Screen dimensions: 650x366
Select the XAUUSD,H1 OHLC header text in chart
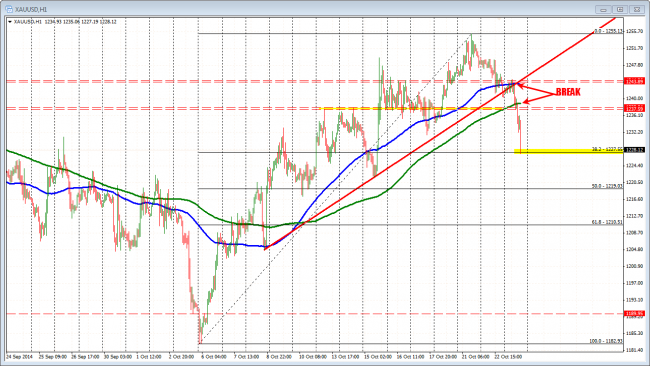pyautogui.click(x=65, y=22)
